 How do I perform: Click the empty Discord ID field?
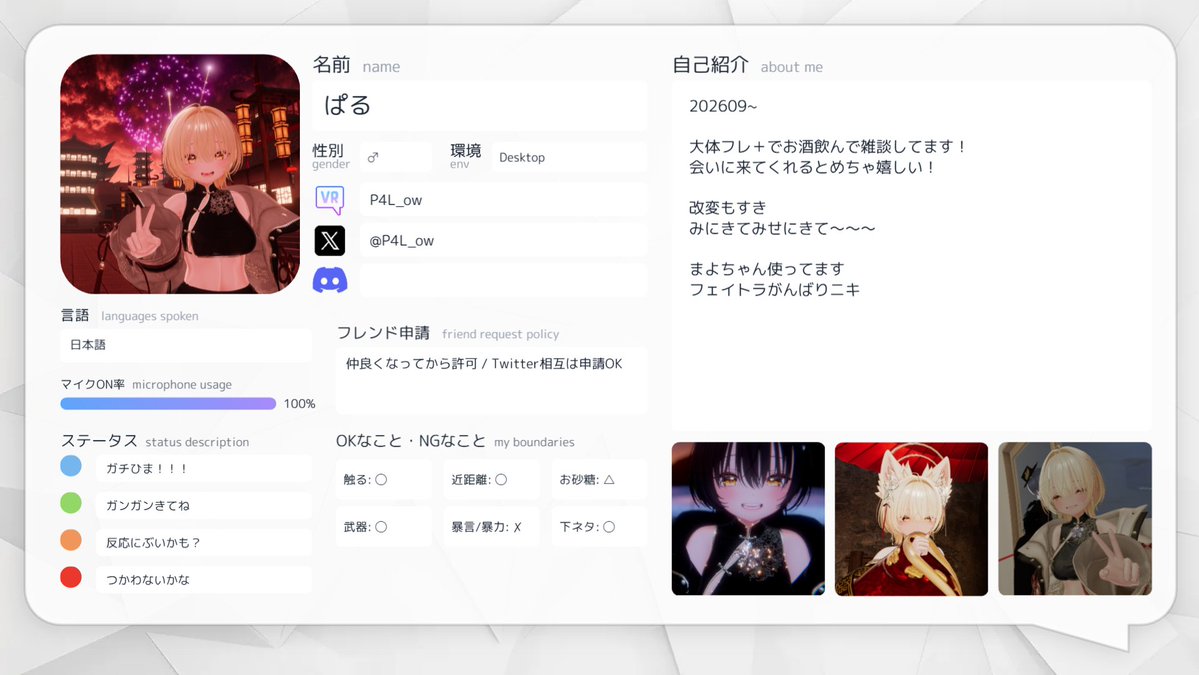click(x=503, y=281)
